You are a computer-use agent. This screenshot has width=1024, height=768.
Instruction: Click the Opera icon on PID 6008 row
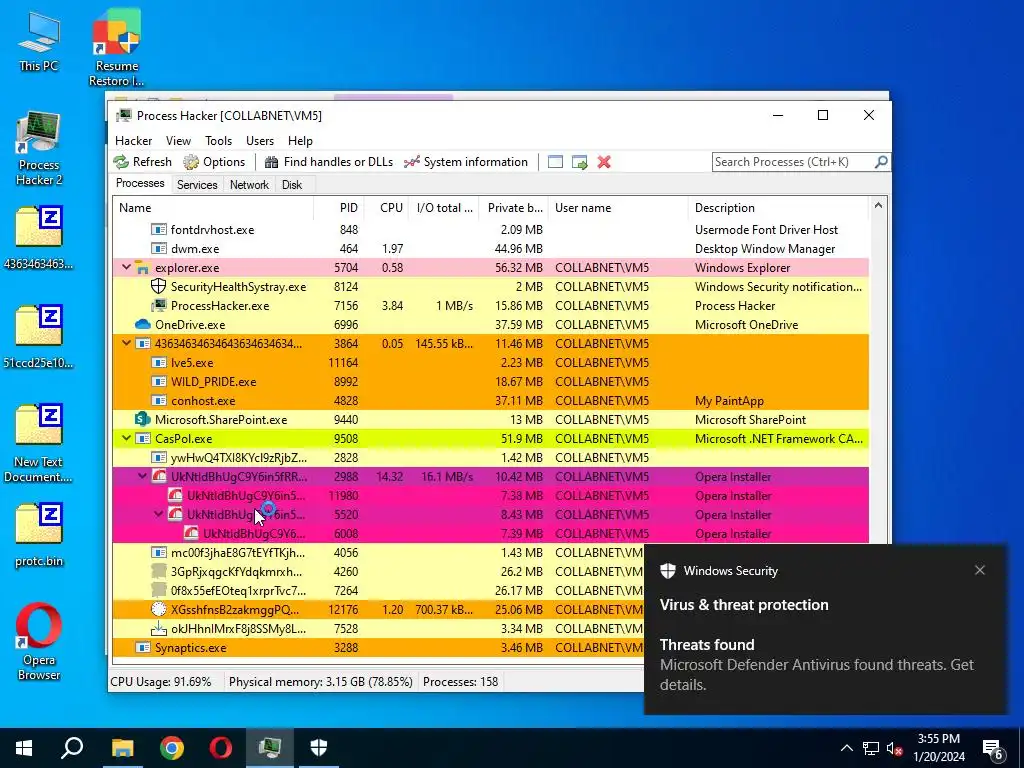point(190,534)
